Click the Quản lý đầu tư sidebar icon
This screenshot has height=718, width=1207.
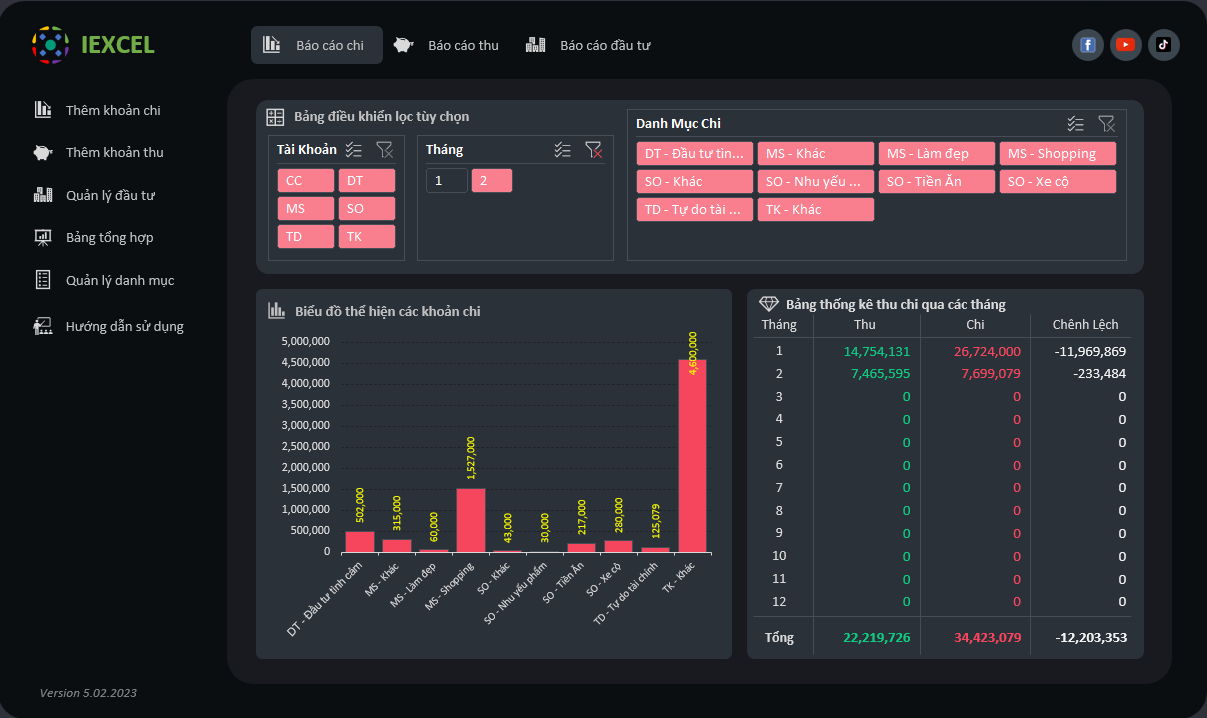pos(43,195)
